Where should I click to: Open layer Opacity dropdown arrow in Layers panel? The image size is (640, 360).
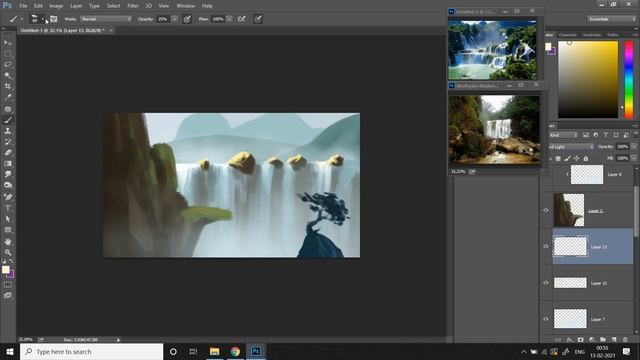(633, 147)
